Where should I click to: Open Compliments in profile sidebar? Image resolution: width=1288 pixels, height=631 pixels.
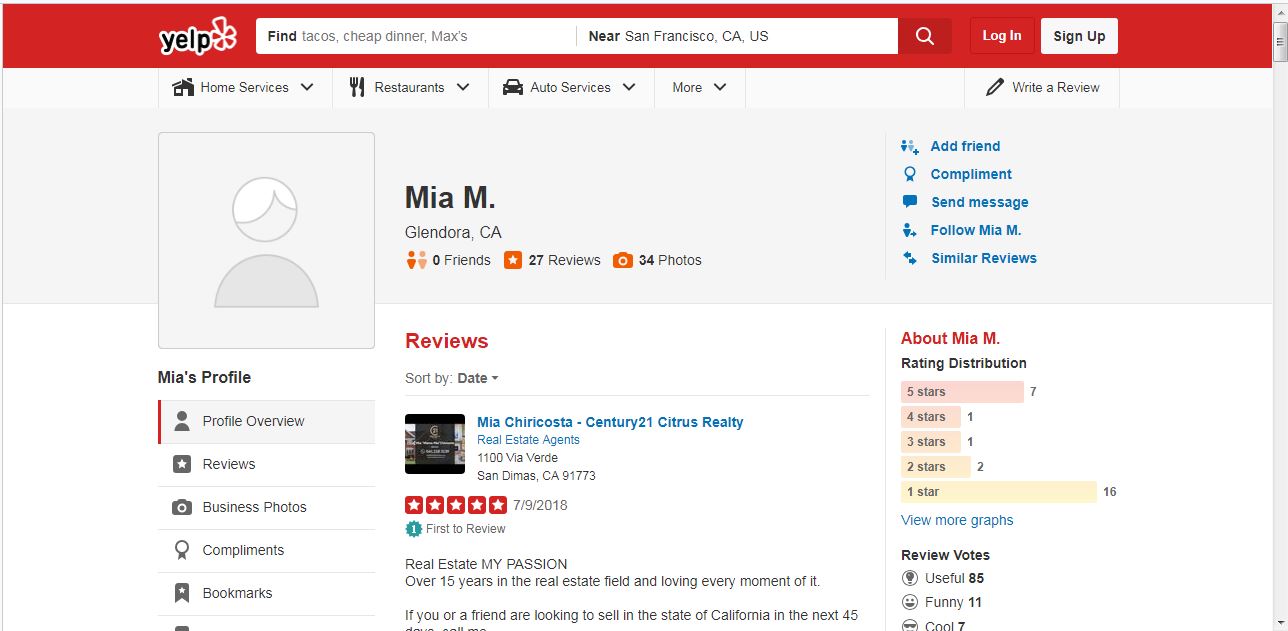click(x=267, y=550)
